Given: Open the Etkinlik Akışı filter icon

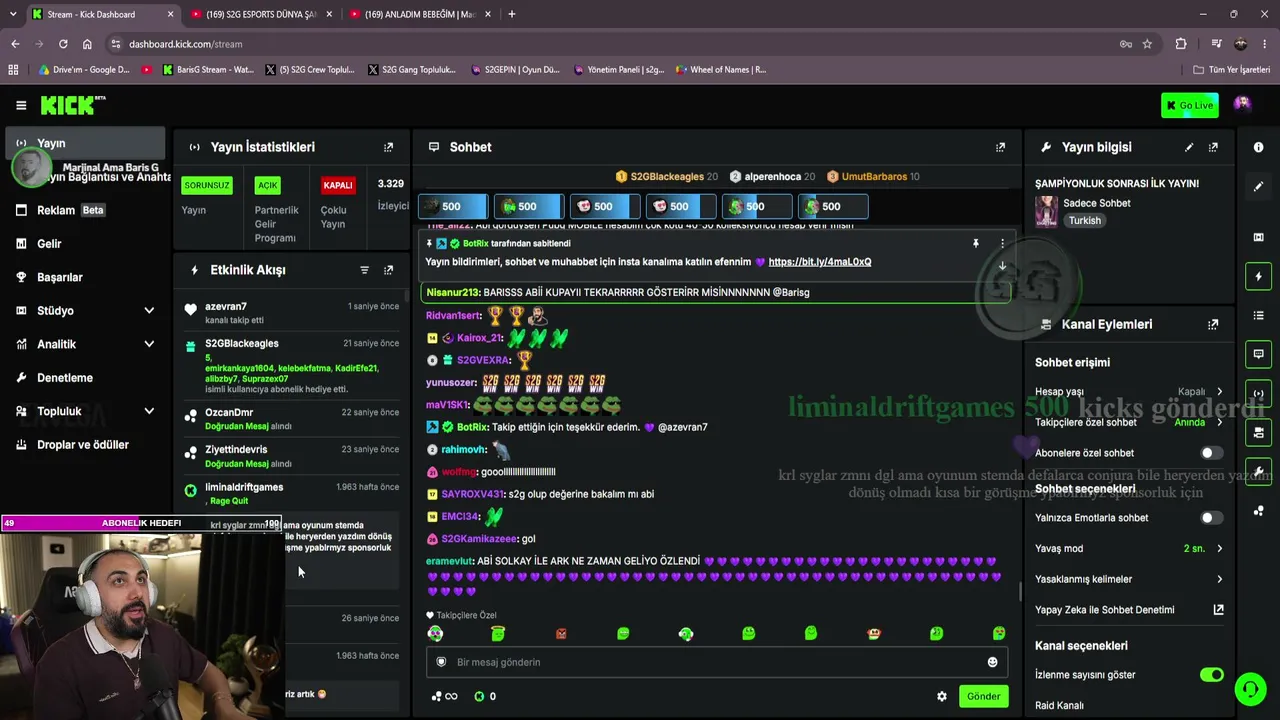Looking at the screenshot, I should click(x=364, y=270).
